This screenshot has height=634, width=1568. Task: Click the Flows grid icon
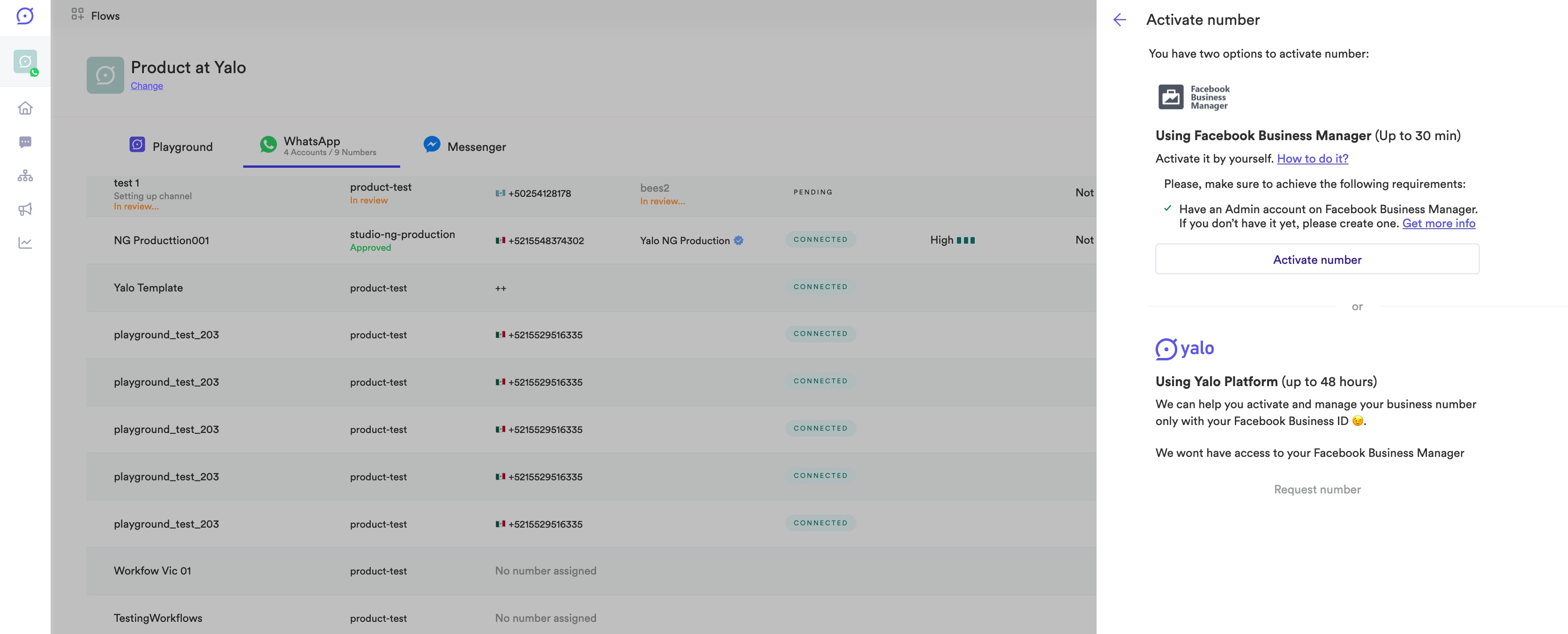pos(77,14)
